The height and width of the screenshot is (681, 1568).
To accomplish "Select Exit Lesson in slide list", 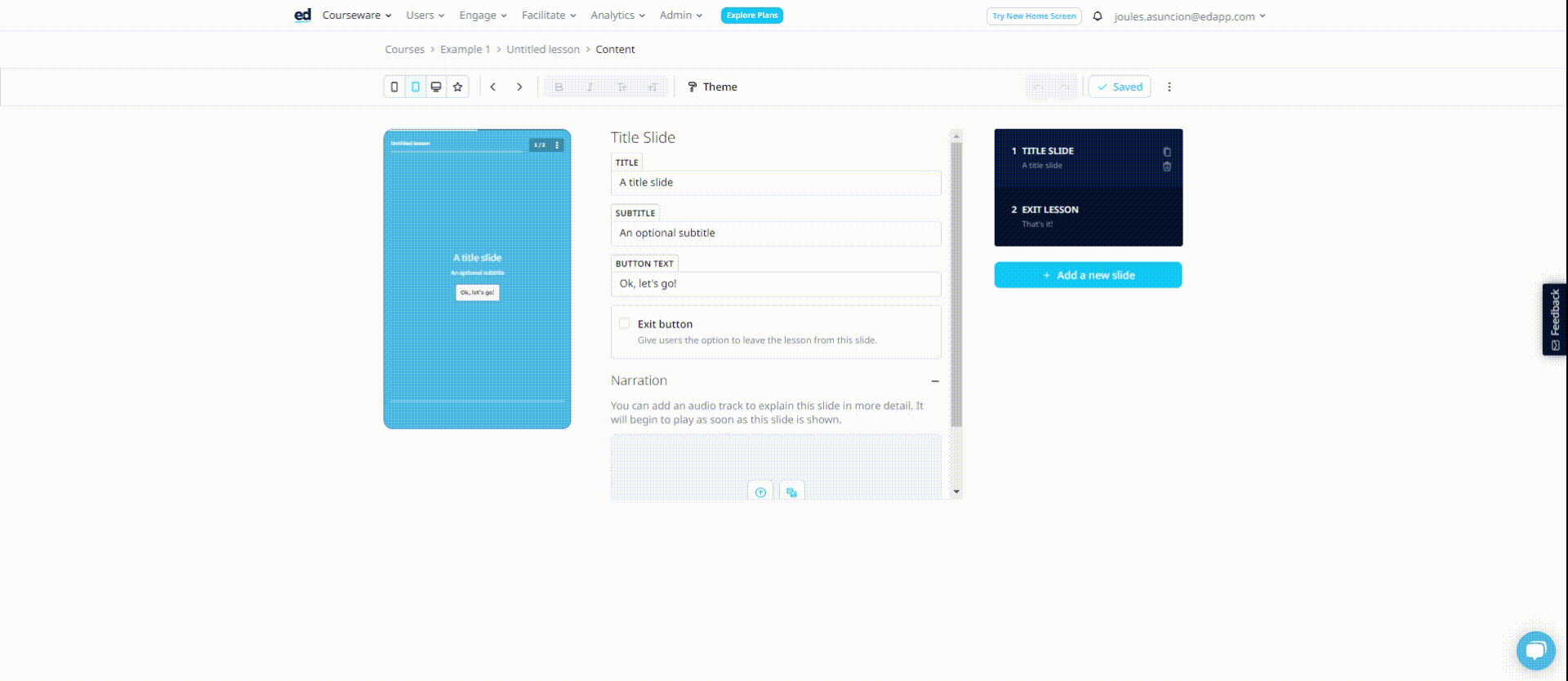I will coord(1088,217).
